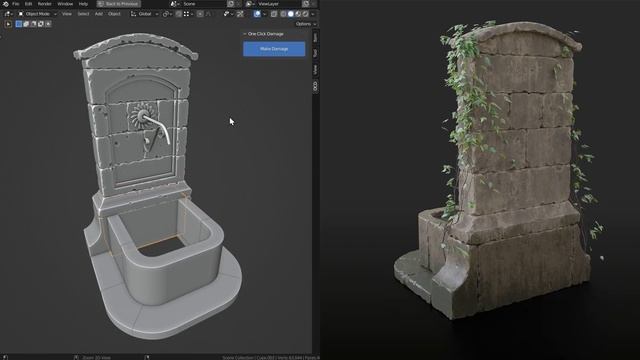Choose the invert selection mode icon
This screenshot has width=640, height=360.
click(x=41, y=24)
